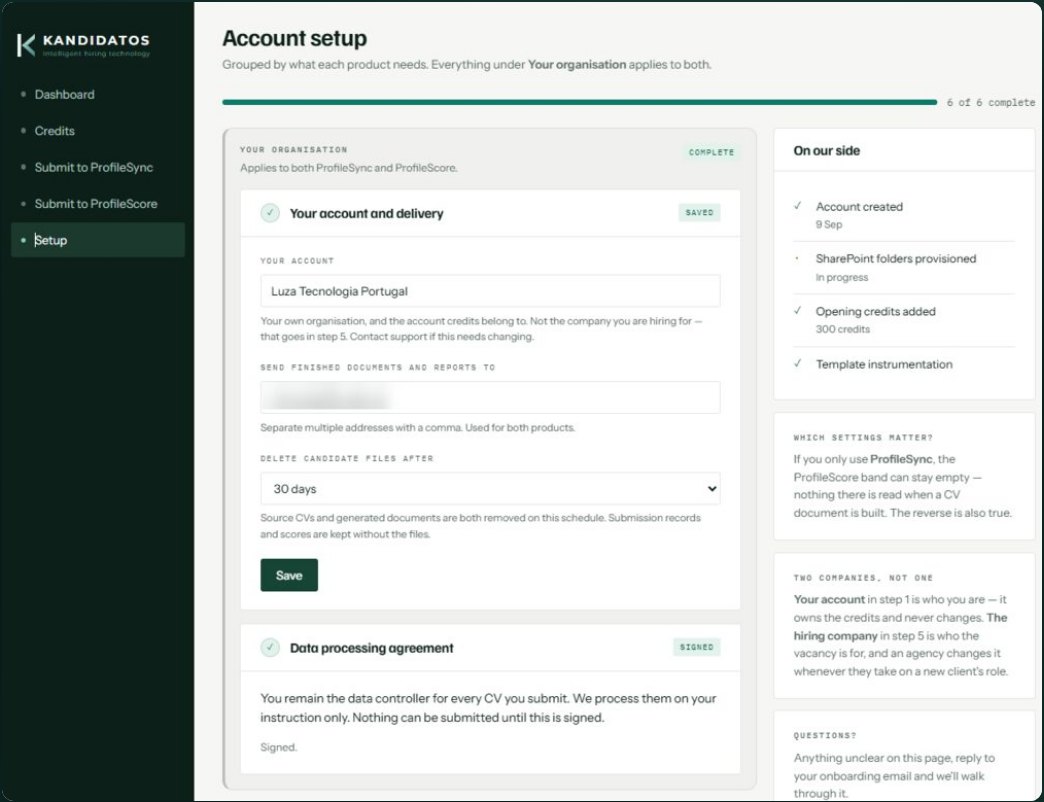This screenshot has width=1044, height=802.
Task: Click the Data processing agreement heading
Action: [x=372, y=648]
